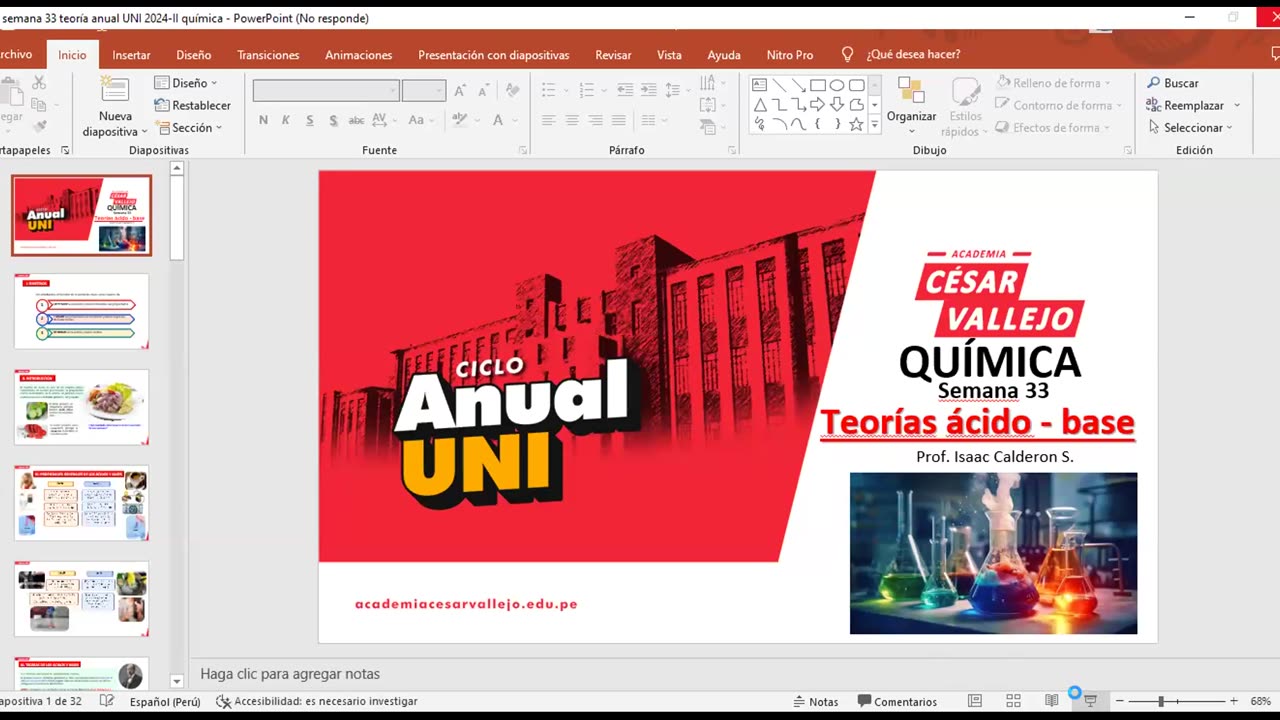The height and width of the screenshot is (720, 1280).
Task: Click the Restablecer slide button
Action: [x=192, y=105]
